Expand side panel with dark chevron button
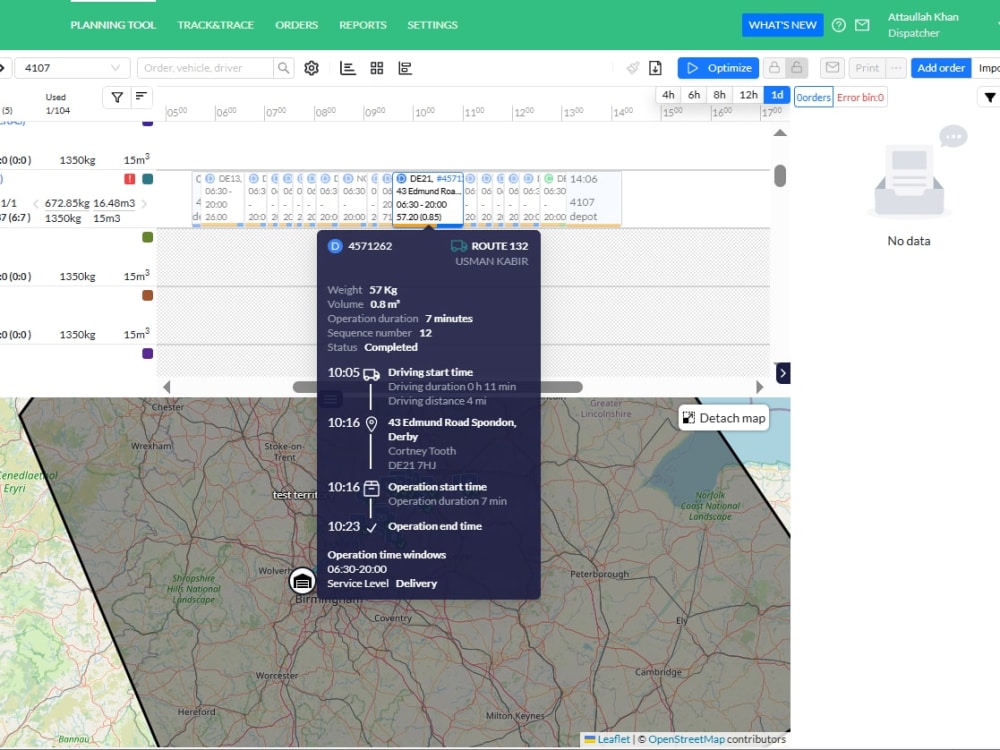Viewport: 1000px width, 750px height. click(x=783, y=373)
